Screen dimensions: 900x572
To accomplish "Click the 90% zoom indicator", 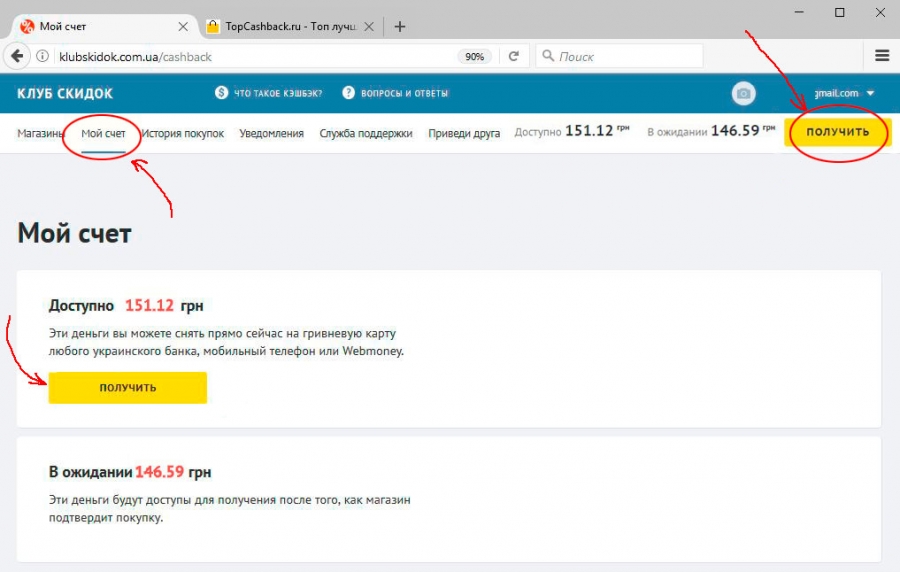I will coord(474,56).
